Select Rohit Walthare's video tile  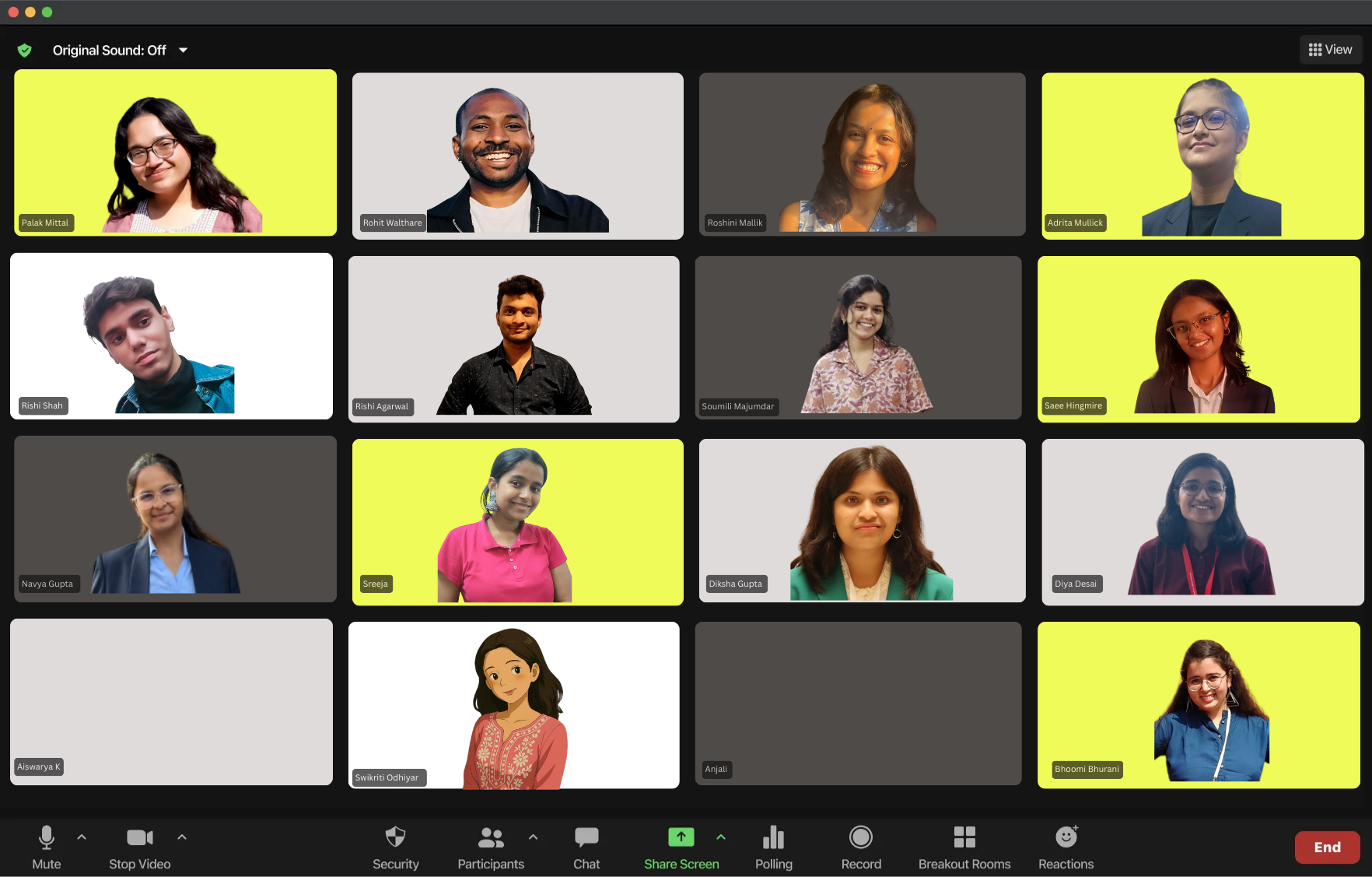click(518, 156)
